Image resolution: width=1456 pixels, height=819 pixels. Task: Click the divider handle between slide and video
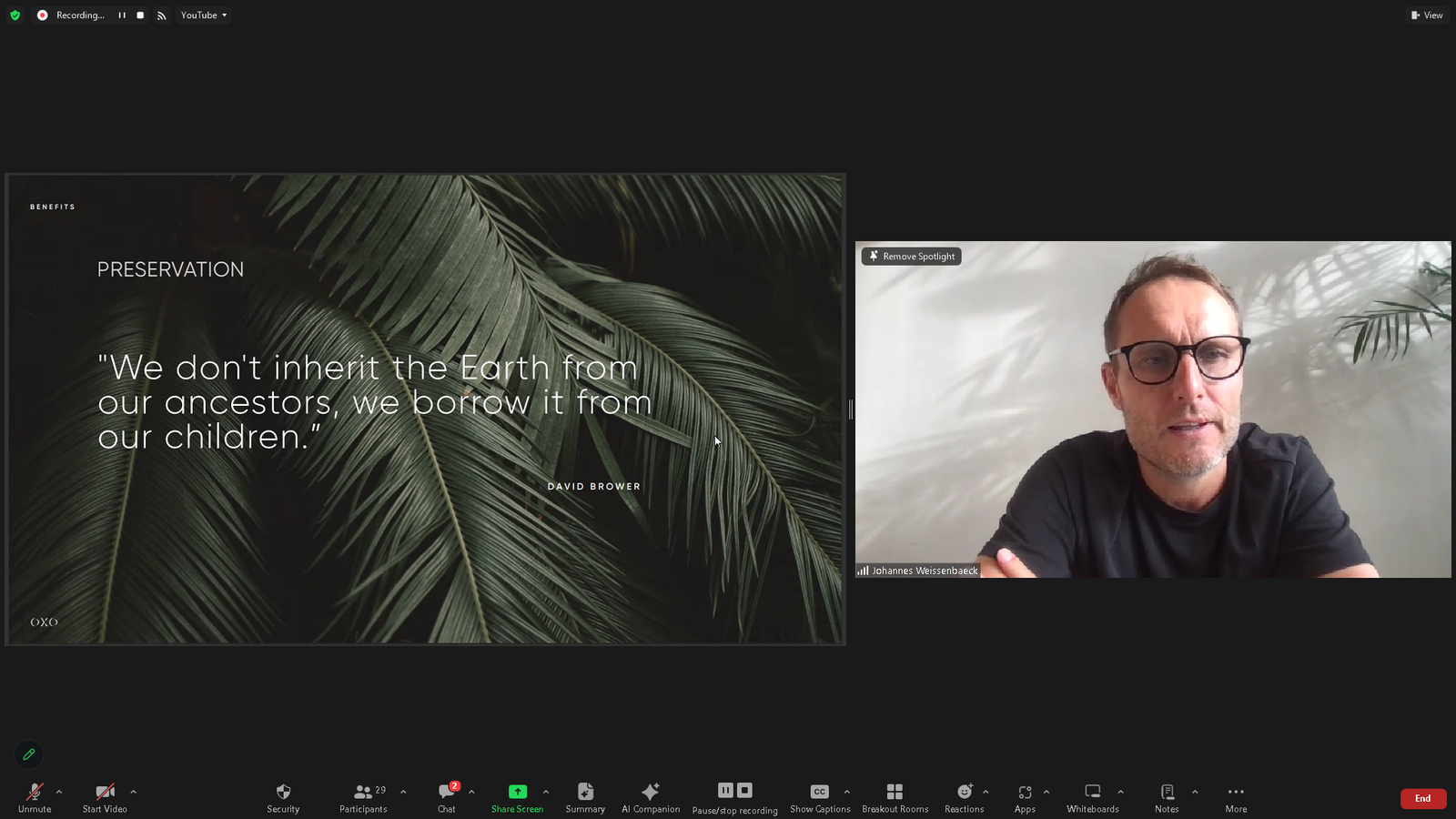coord(851,409)
